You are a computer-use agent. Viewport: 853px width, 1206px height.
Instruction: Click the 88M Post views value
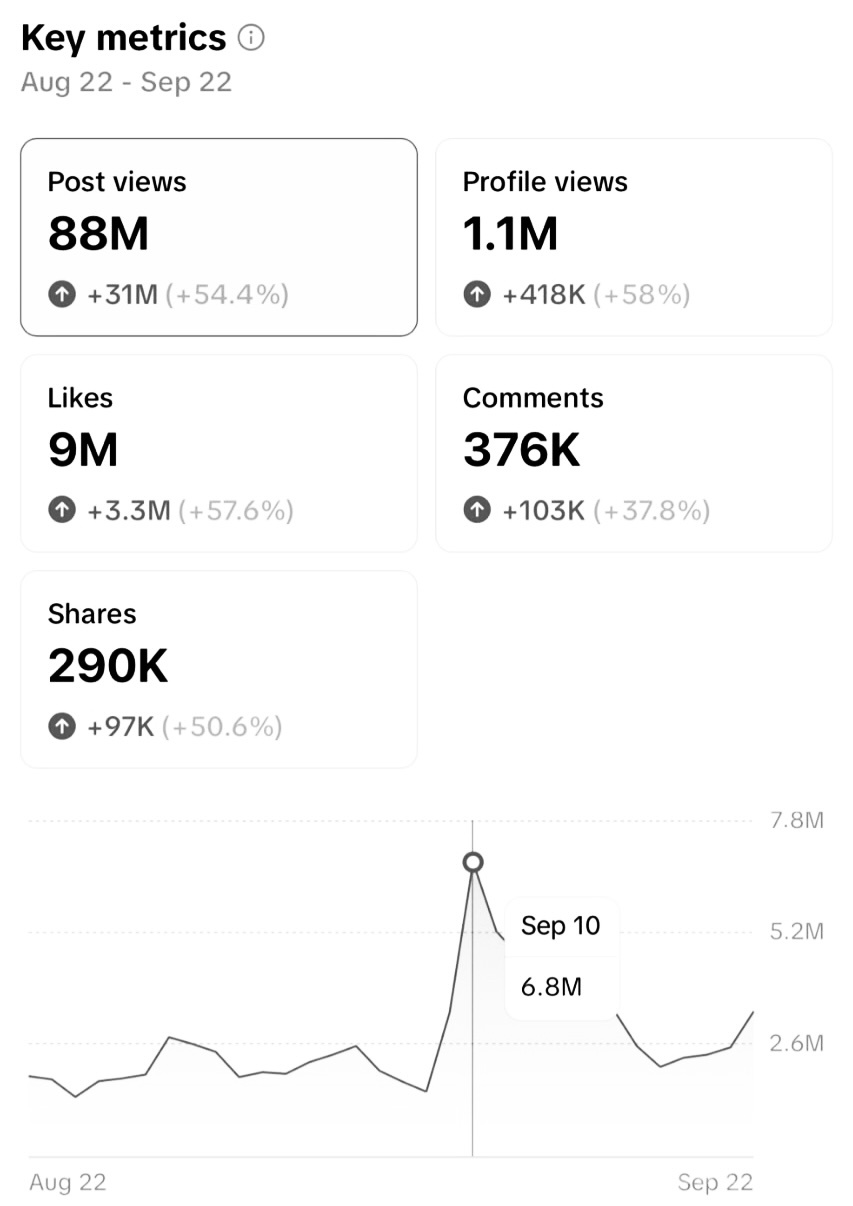tap(100, 234)
